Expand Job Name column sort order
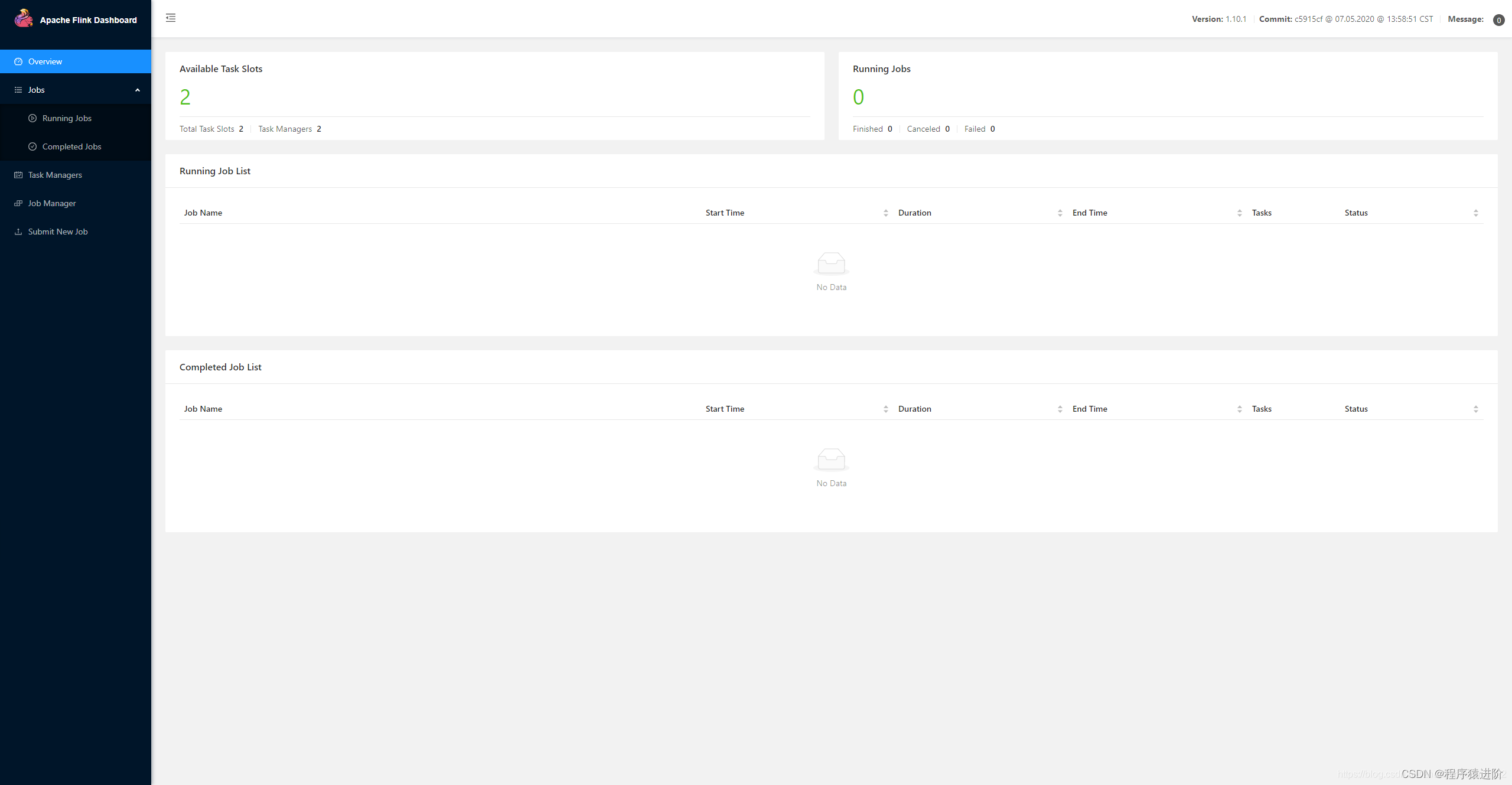Screen dimensions: 1512x785 pos(203,212)
